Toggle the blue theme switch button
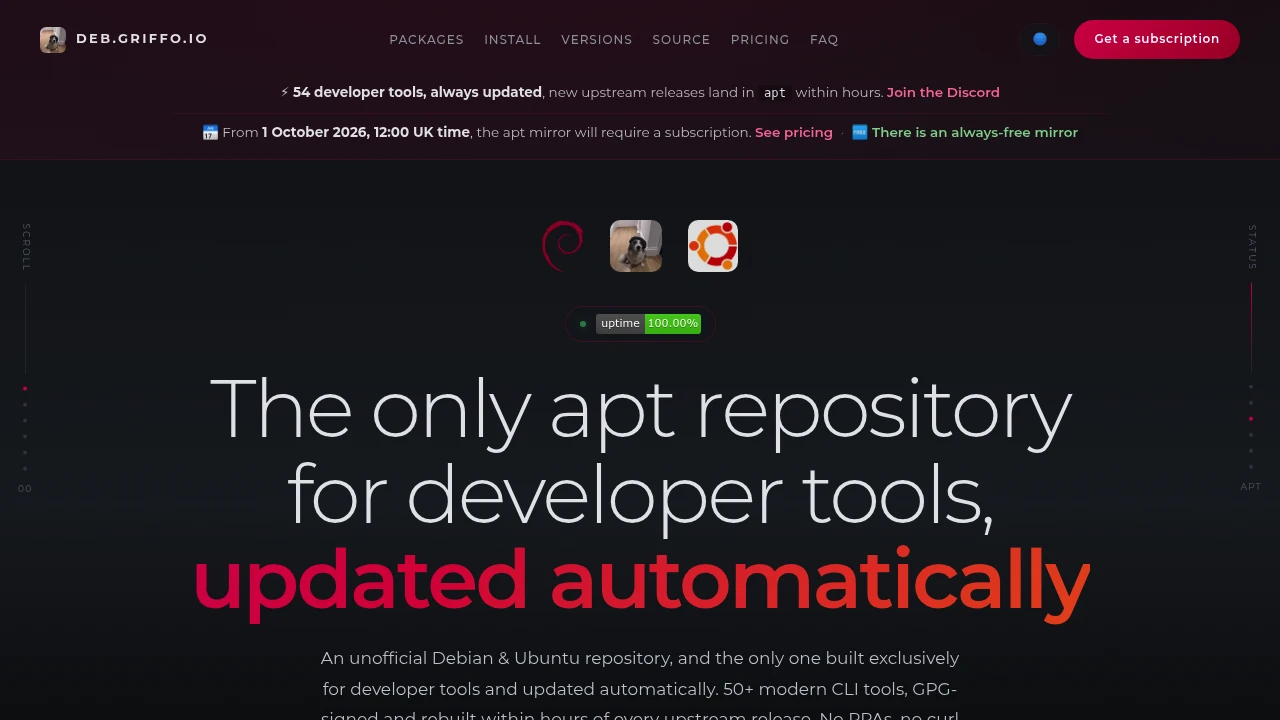 pos(1040,39)
